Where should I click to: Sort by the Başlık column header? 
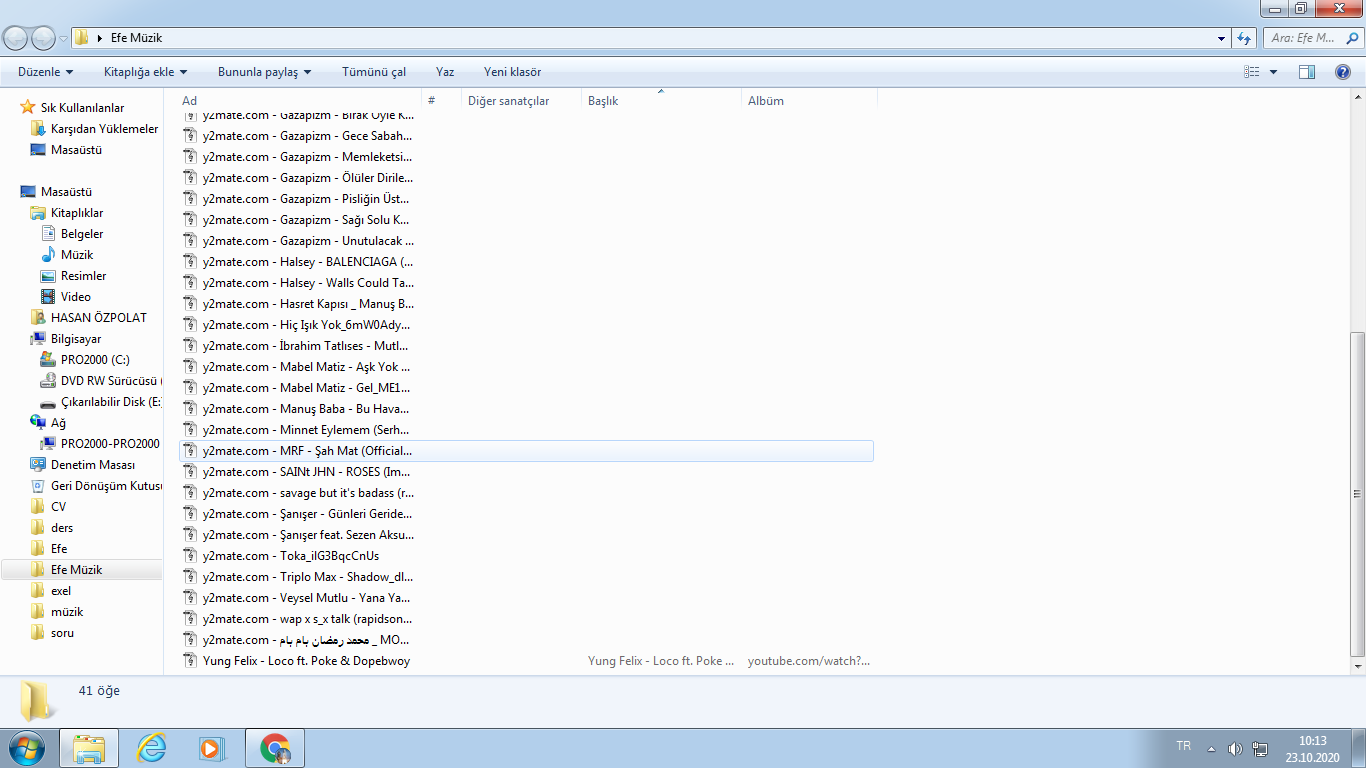[662, 101]
